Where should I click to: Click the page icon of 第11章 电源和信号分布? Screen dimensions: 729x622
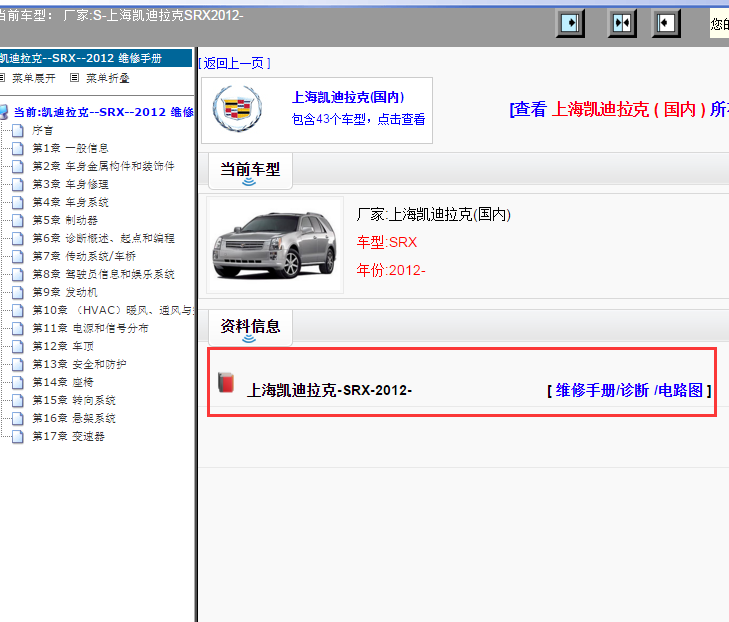click(18, 328)
